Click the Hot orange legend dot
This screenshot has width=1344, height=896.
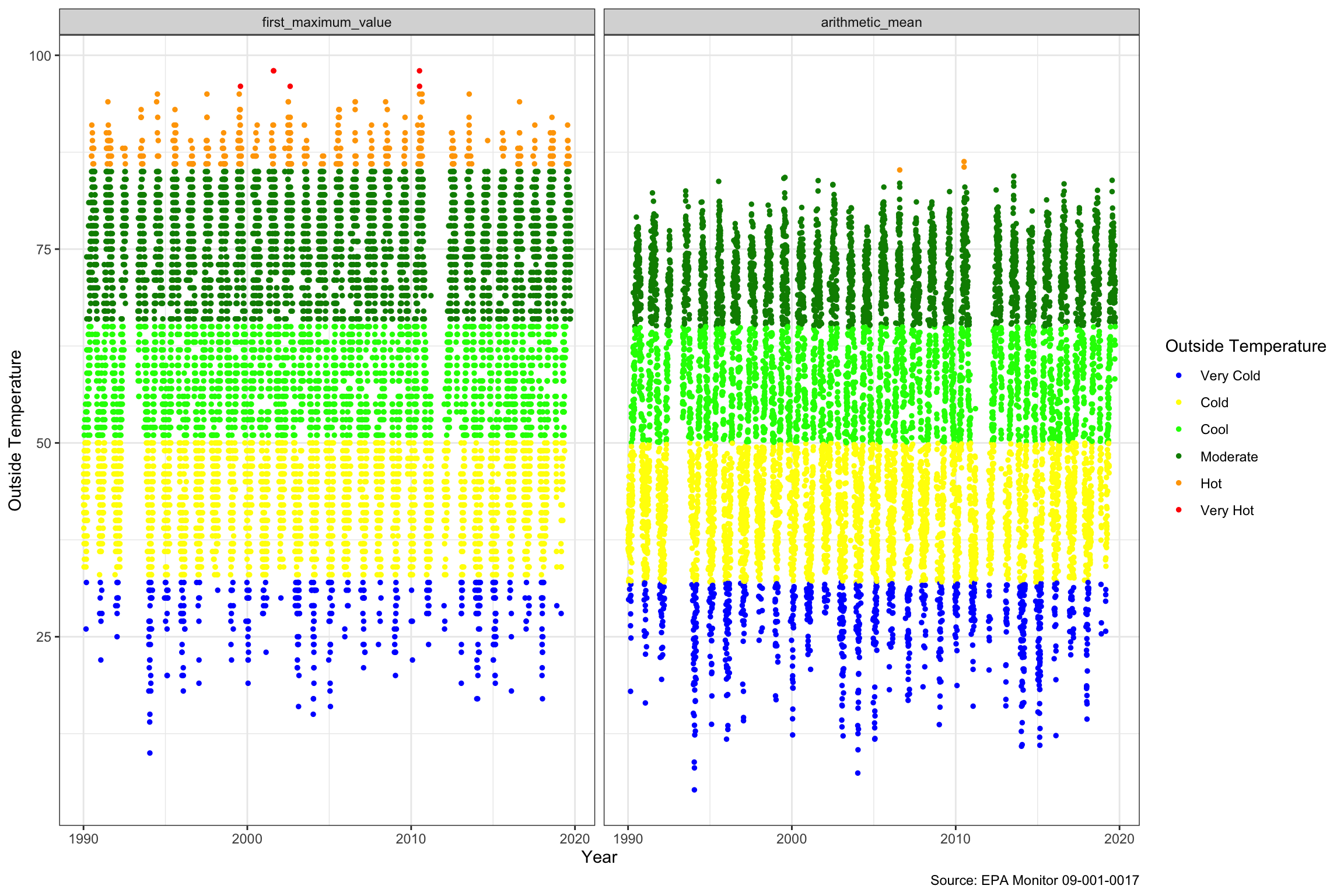click(1179, 483)
